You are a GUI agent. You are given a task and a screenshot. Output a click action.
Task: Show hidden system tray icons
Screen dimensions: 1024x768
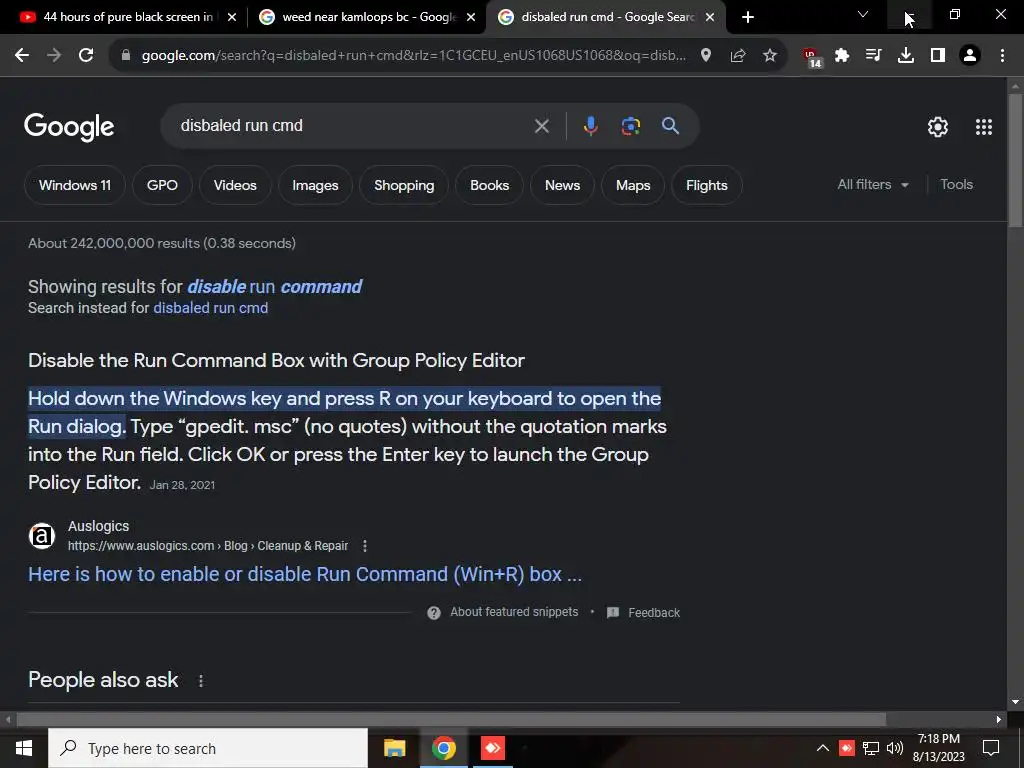pos(823,748)
